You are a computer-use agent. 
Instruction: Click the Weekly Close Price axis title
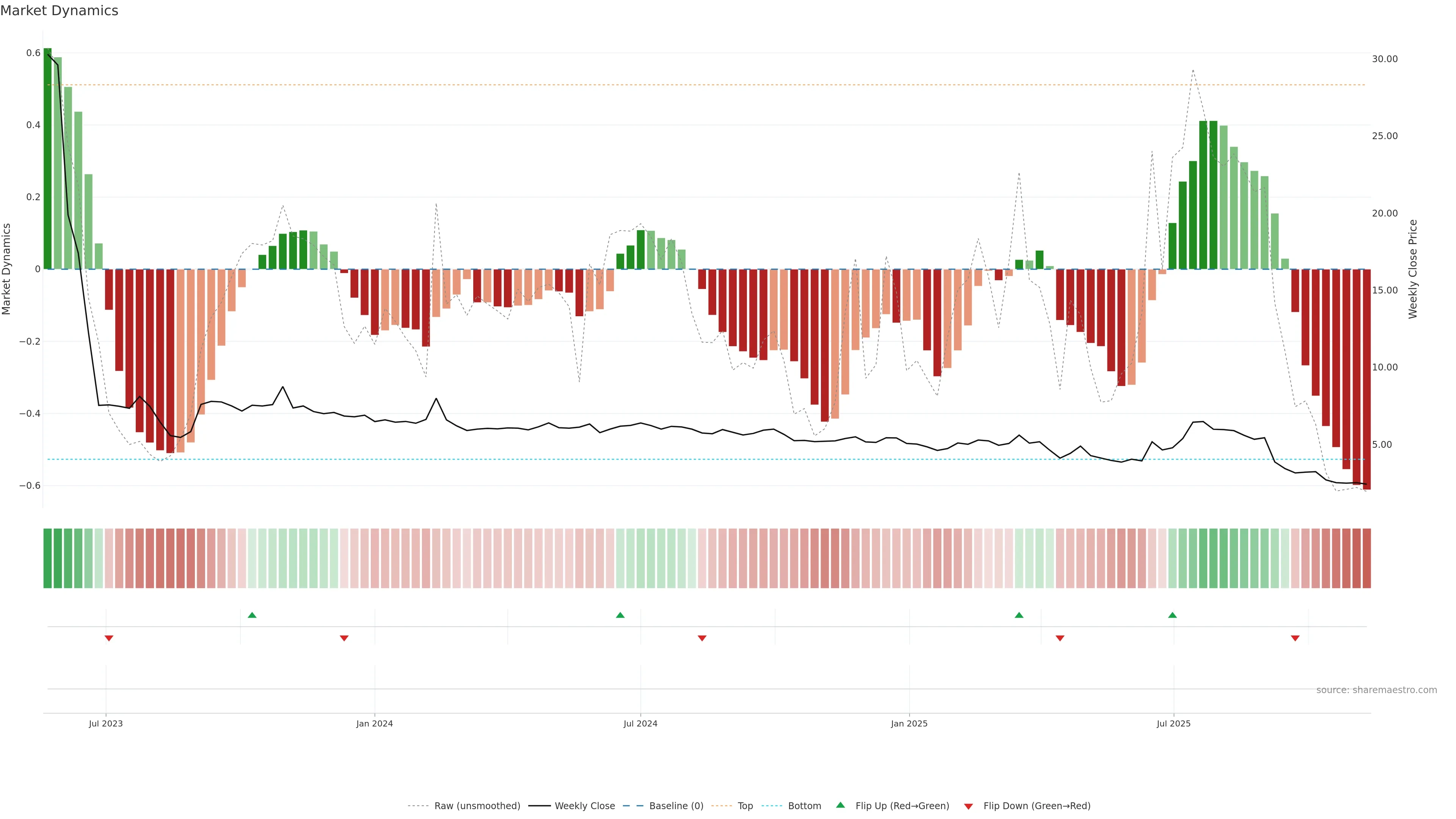coord(1413,269)
